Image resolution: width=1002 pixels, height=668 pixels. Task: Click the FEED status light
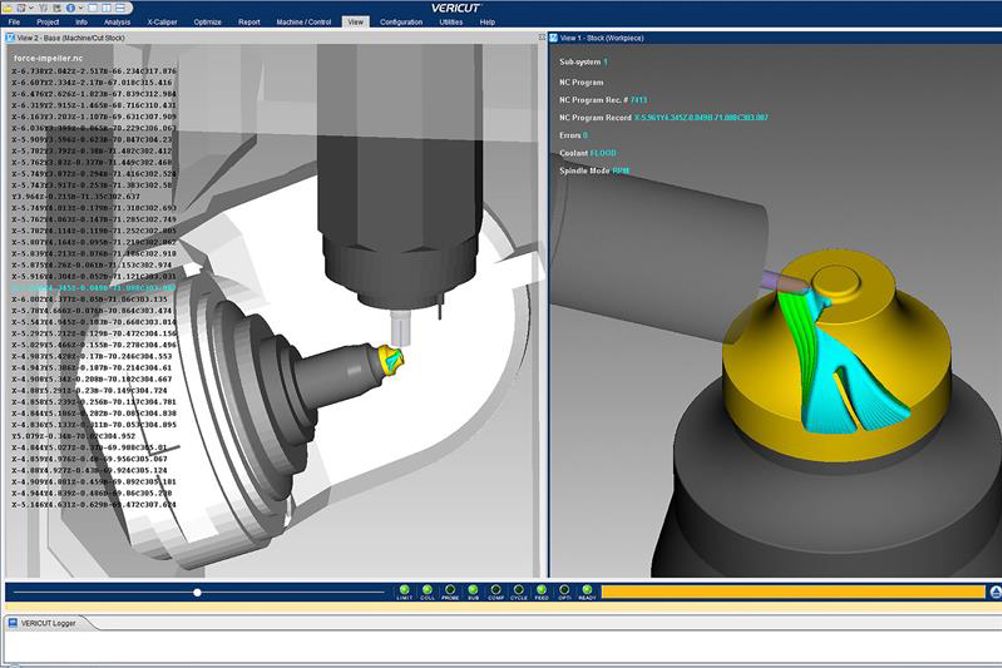pos(541,590)
